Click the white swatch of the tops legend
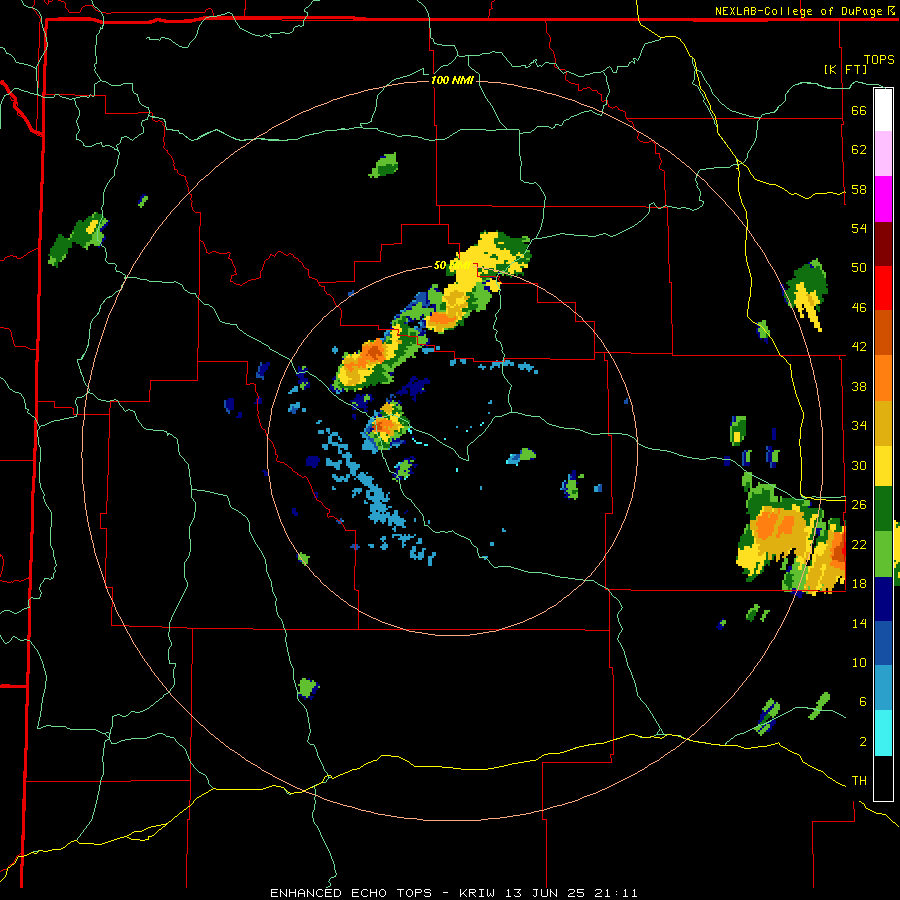Screen dimensions: 900x900 click(x=883, y=110)
